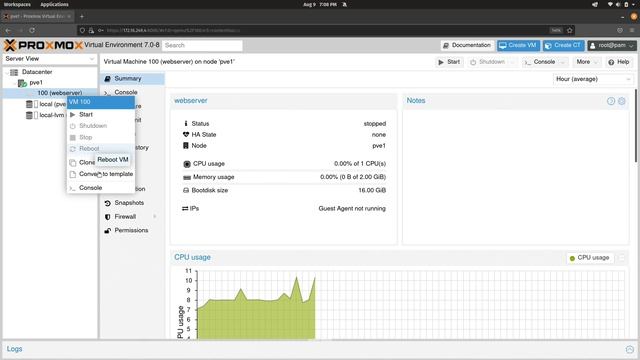
Task: Click the Console prompt icon in context menu
Action: click(x=73, y=188)
